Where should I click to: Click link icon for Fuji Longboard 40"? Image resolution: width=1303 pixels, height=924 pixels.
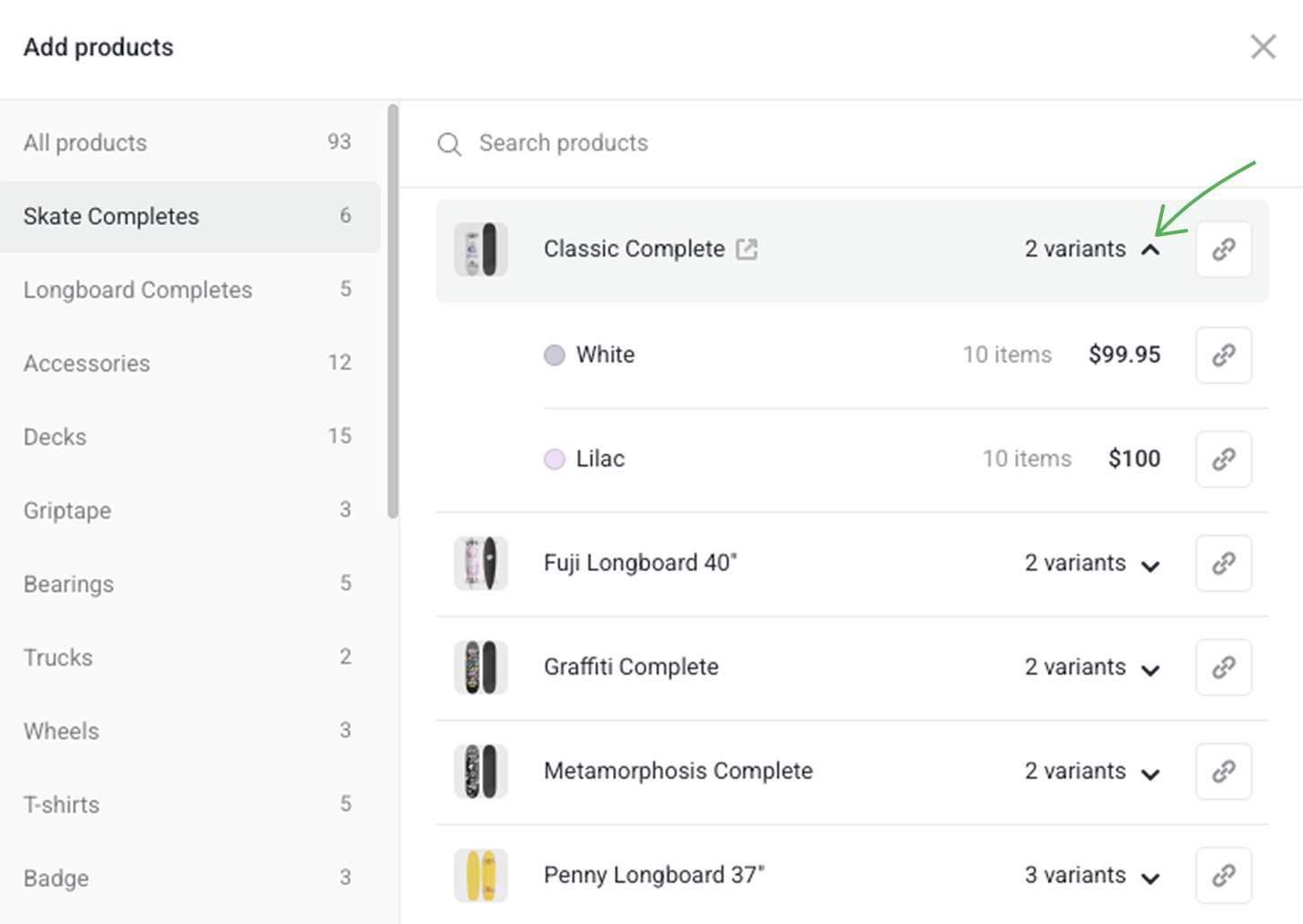(1223, 563)
